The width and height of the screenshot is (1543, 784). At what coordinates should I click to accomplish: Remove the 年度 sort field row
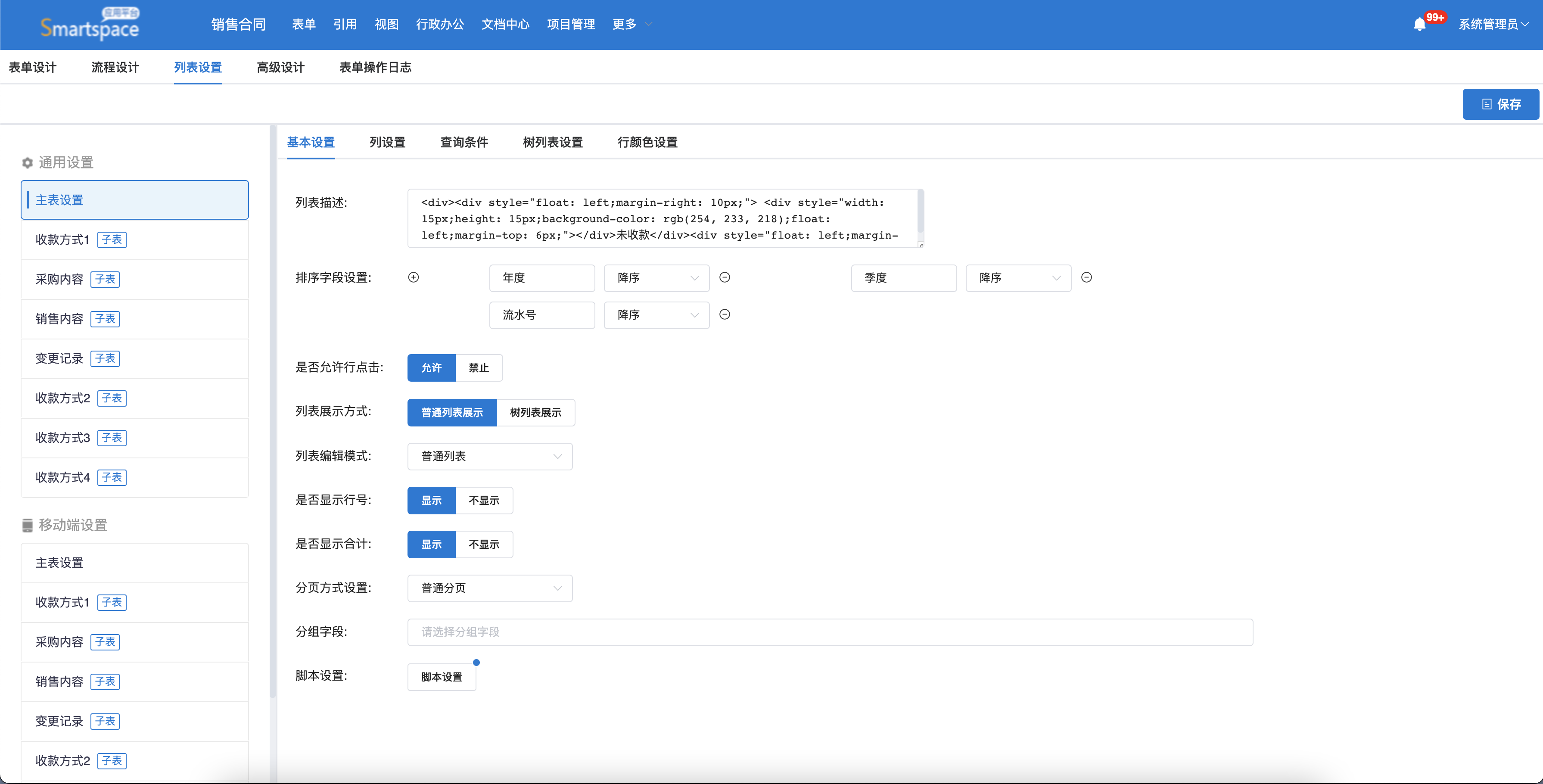pyautogui.click(x=724, y=277)
